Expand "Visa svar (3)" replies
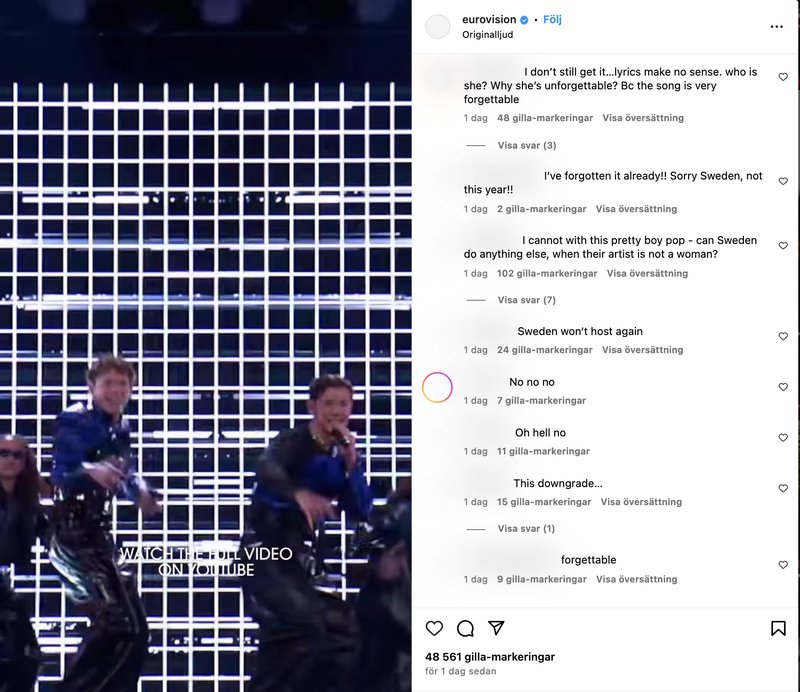Screen dimensions: 800x692 pos(527,145)
